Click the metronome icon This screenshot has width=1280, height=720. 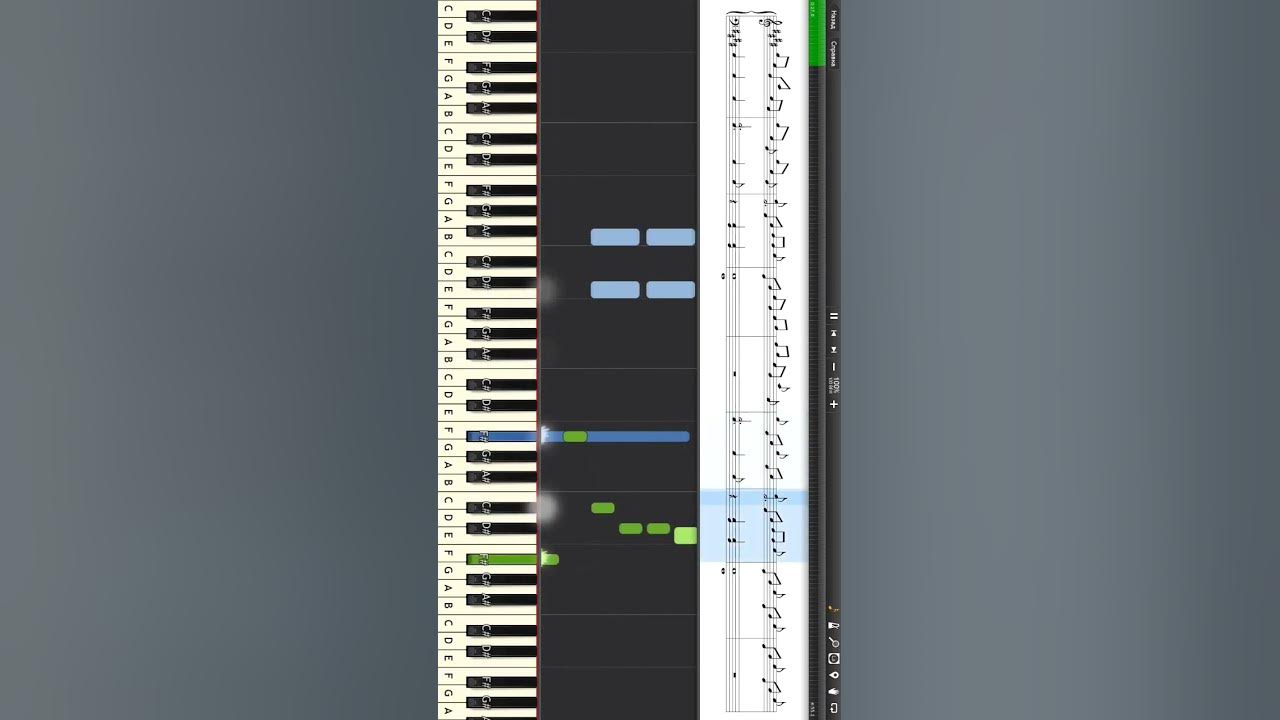pyautogui.click(x=834, y=625)
